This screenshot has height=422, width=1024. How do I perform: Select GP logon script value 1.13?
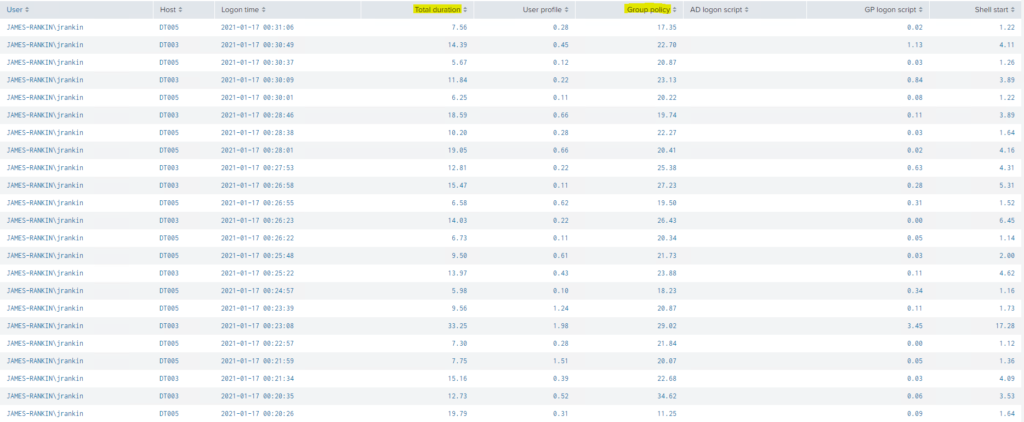pos(915,45)
